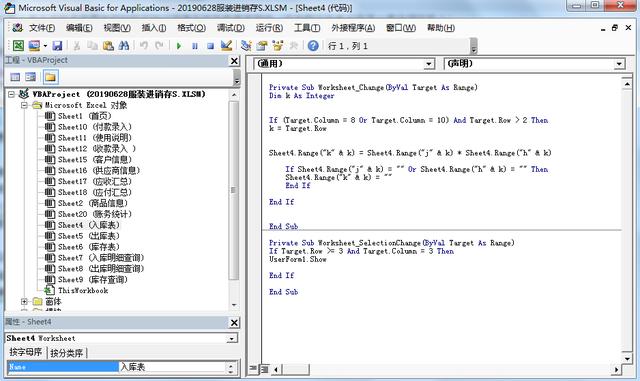Open the (声明) procedure dropdown
640x381 pixels.
pos(619,64)
